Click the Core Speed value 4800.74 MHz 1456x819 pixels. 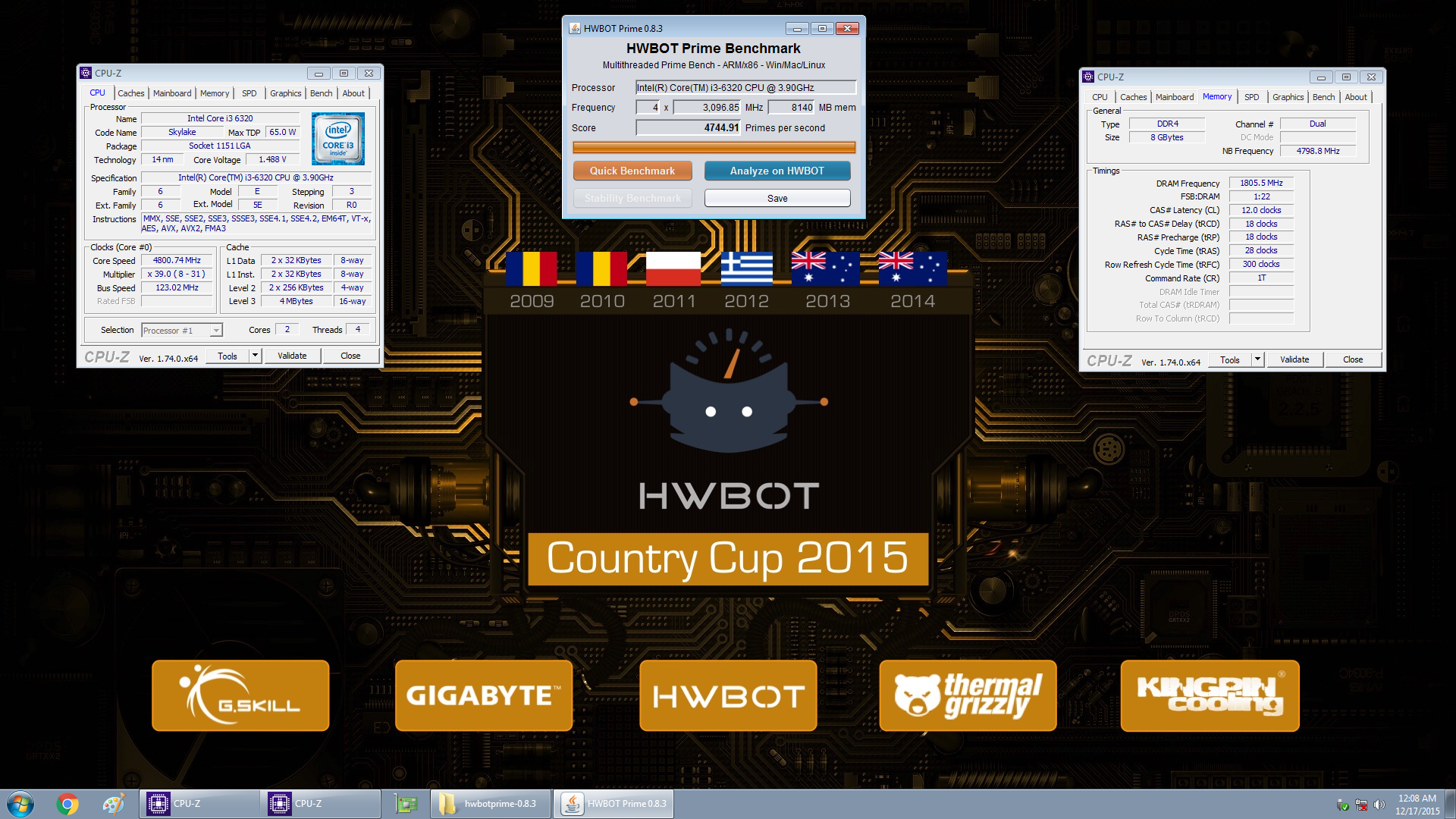177,260
